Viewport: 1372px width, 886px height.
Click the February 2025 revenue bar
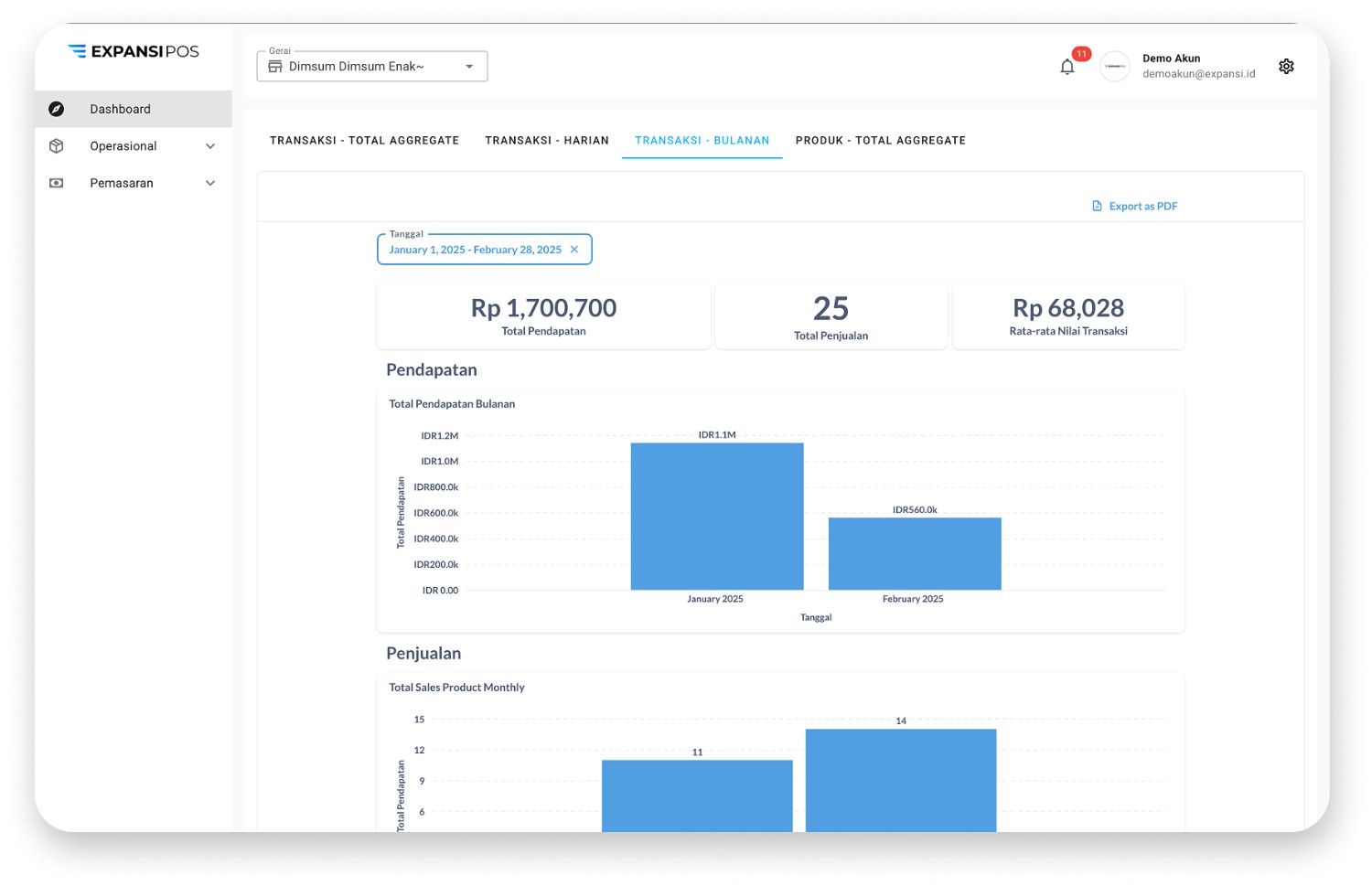[915, 553]
